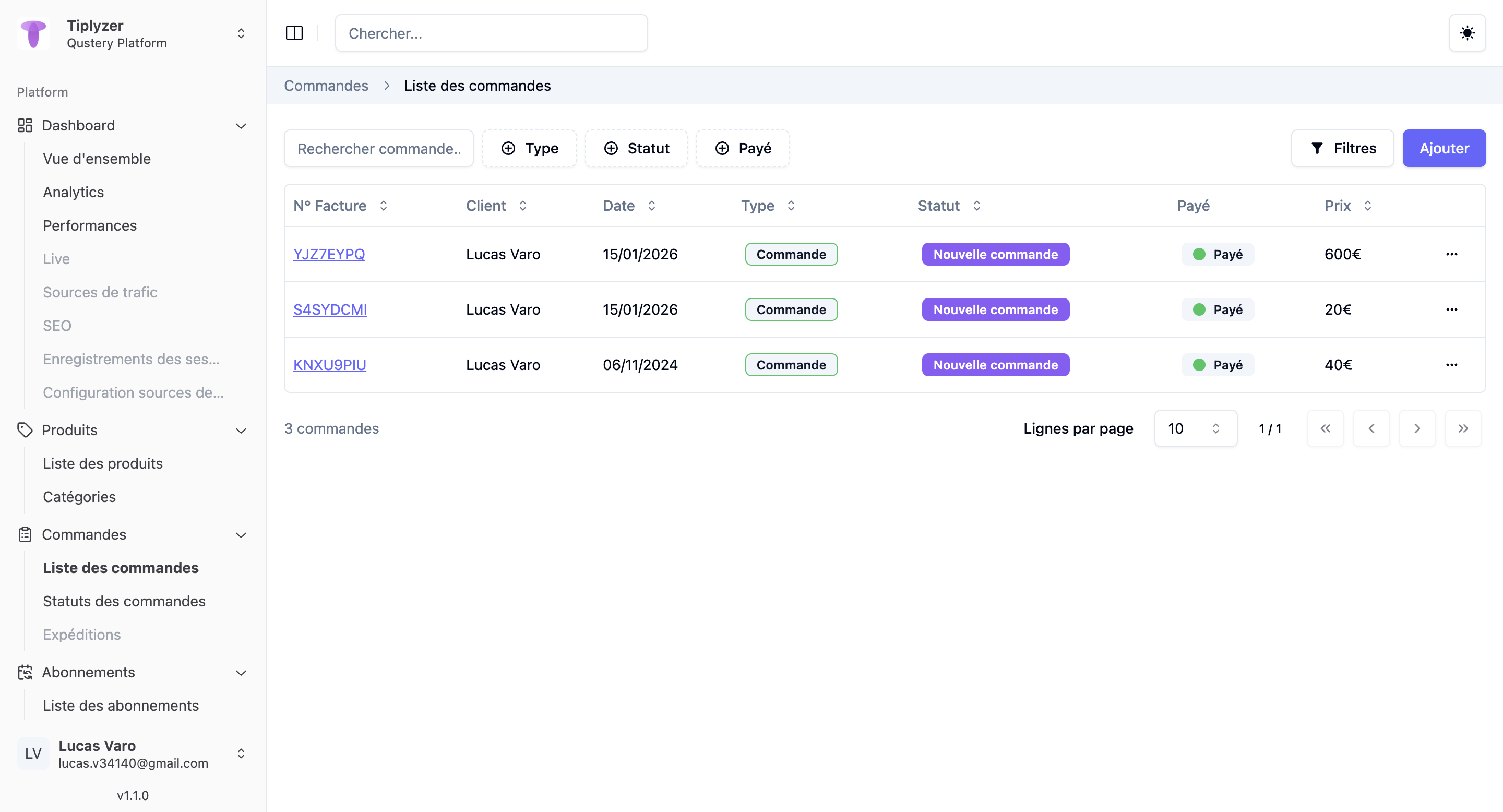Viewport: 1503px width, 812px height.
Task: Focus the Rechercher commande input field
Action: [x=379, y=148]
